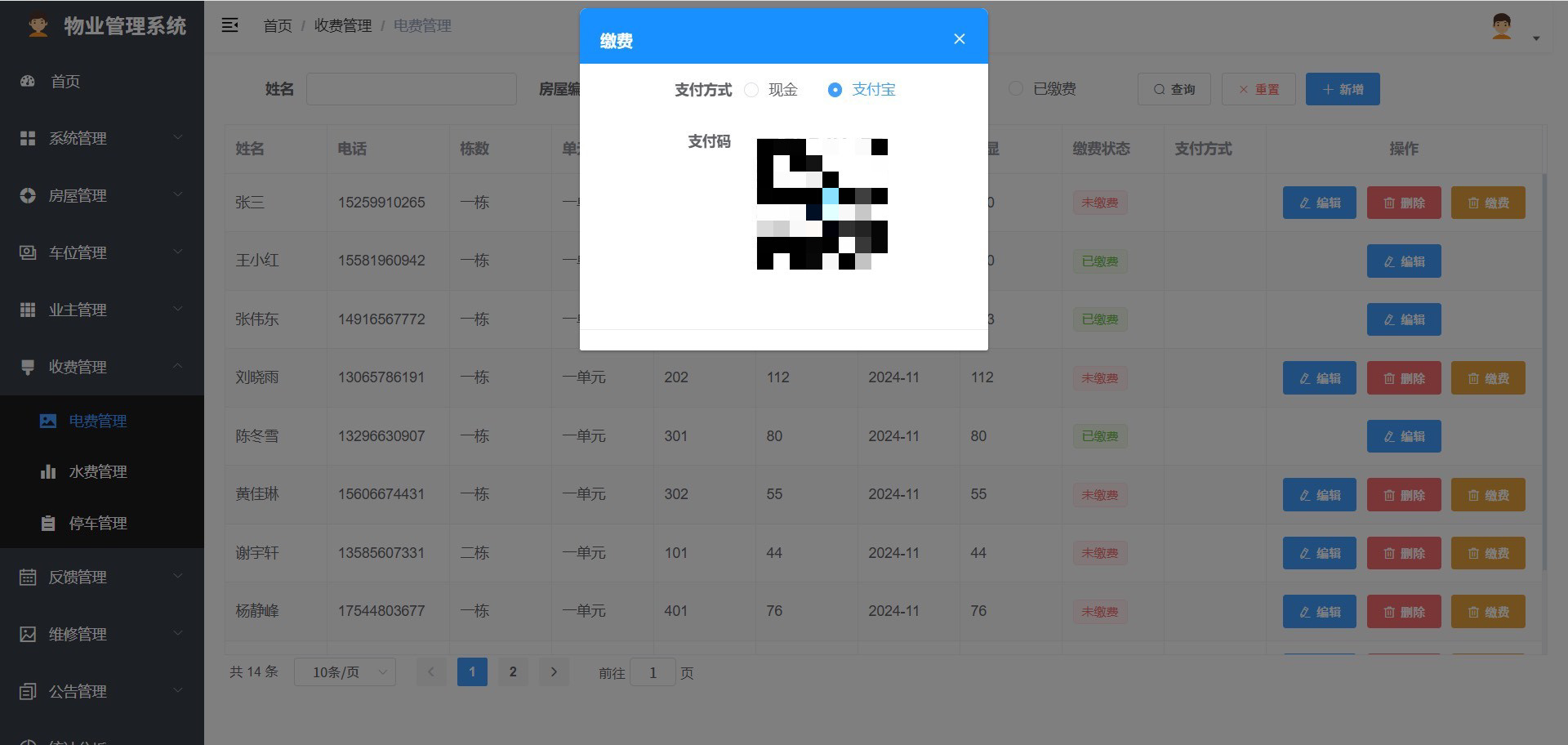Click the 车位管理 icon in sidebar
The image size is (1568, 745).
click(28, 252)
